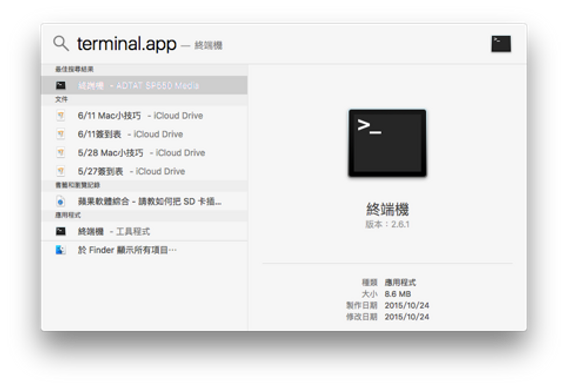The height and width of the screenshot is (388, 566).
Task: Select 終端機 under the applications section
Action: (x=144, y=231)
